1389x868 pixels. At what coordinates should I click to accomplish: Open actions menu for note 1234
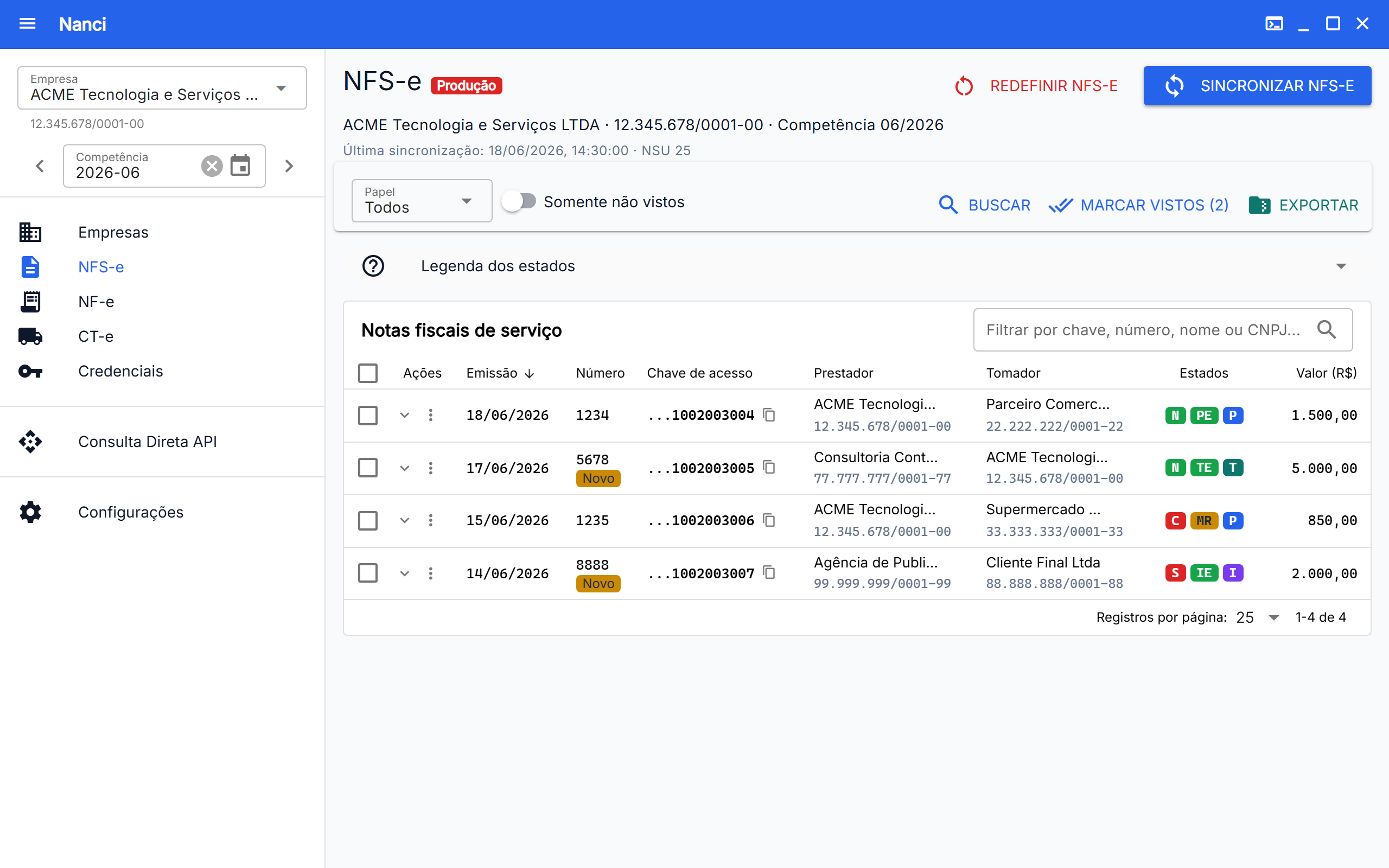[x=430, y=415]
